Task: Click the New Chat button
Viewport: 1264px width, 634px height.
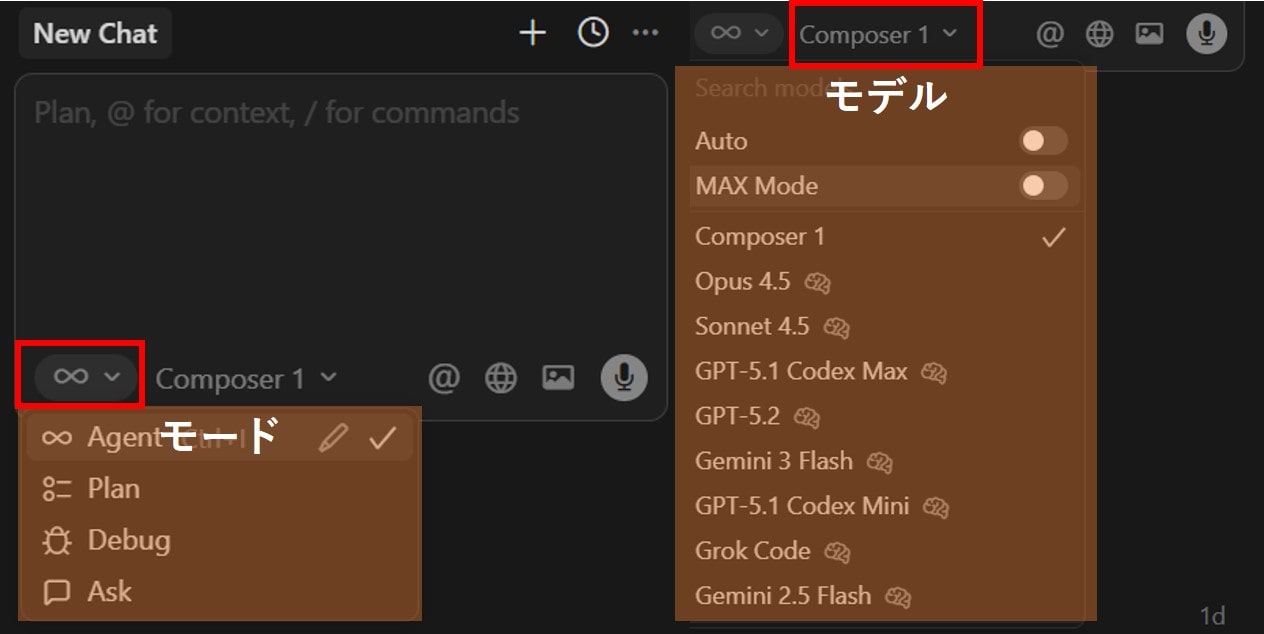Action: coord(95,33)
